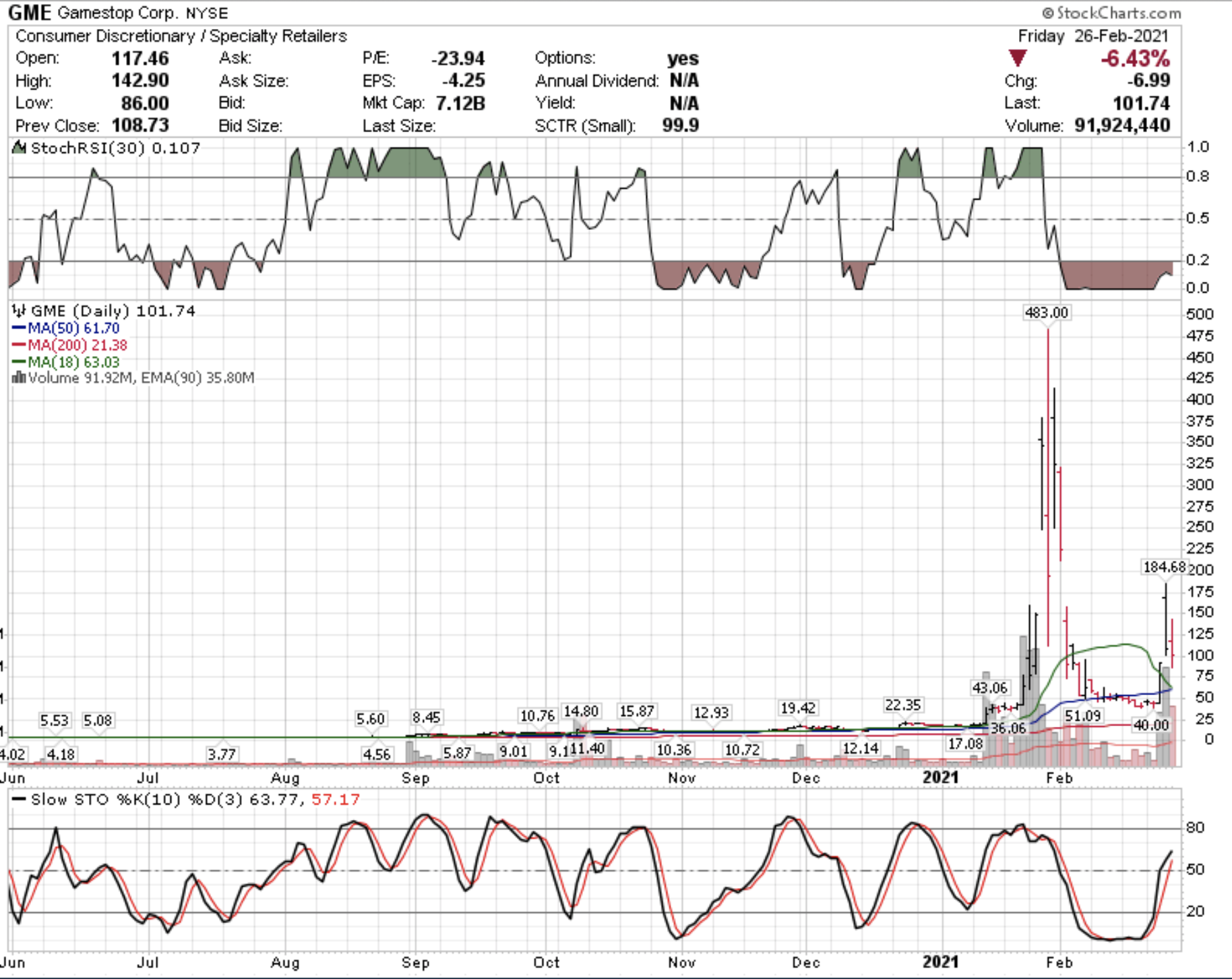Click the StochRSI(30) 0.107 indicator label
This screenshot has height=979, width=1232.
pos(116,148)
